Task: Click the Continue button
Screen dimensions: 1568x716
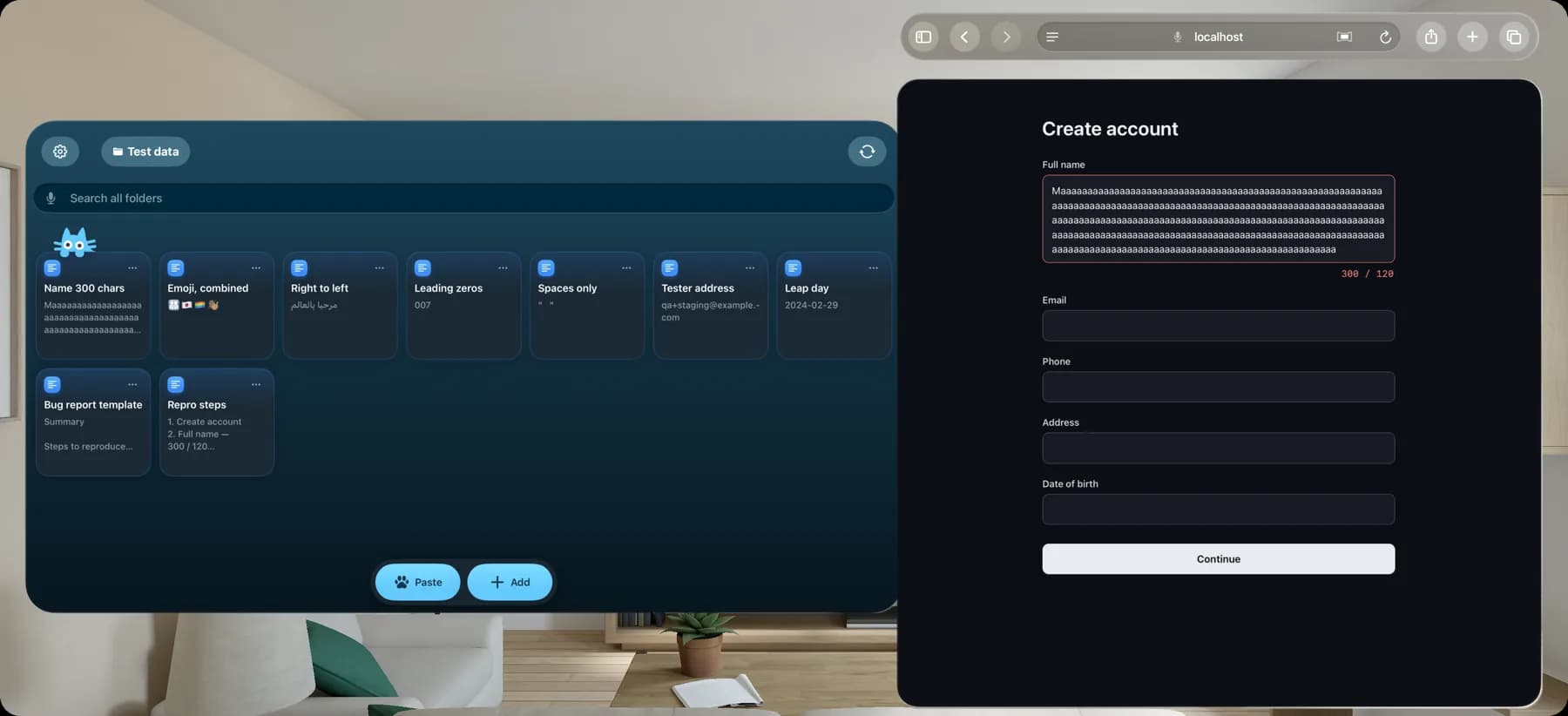Action: (1218, 559)
